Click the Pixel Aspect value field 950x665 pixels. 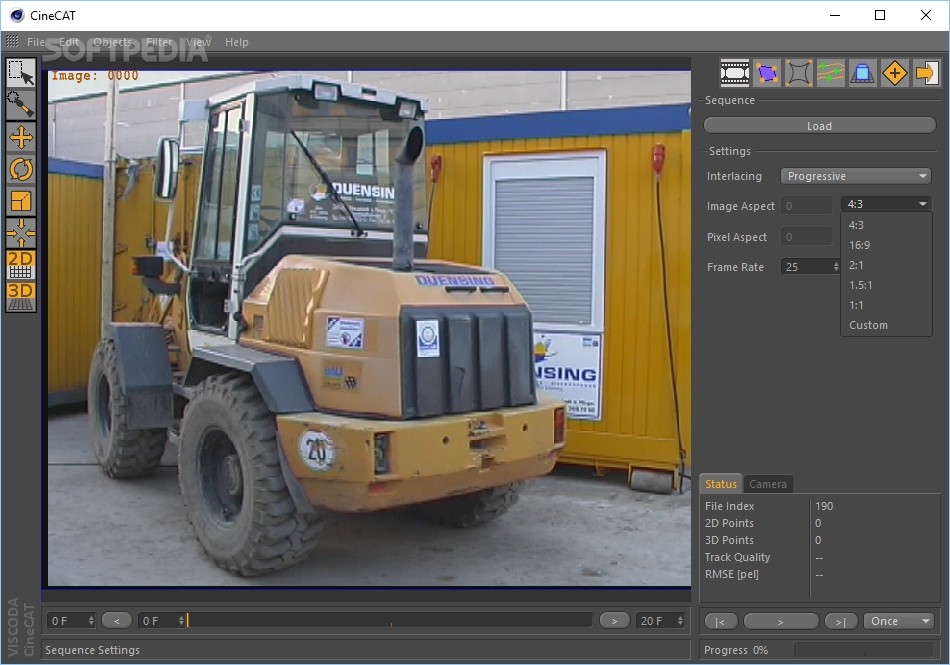pos(806,237)
